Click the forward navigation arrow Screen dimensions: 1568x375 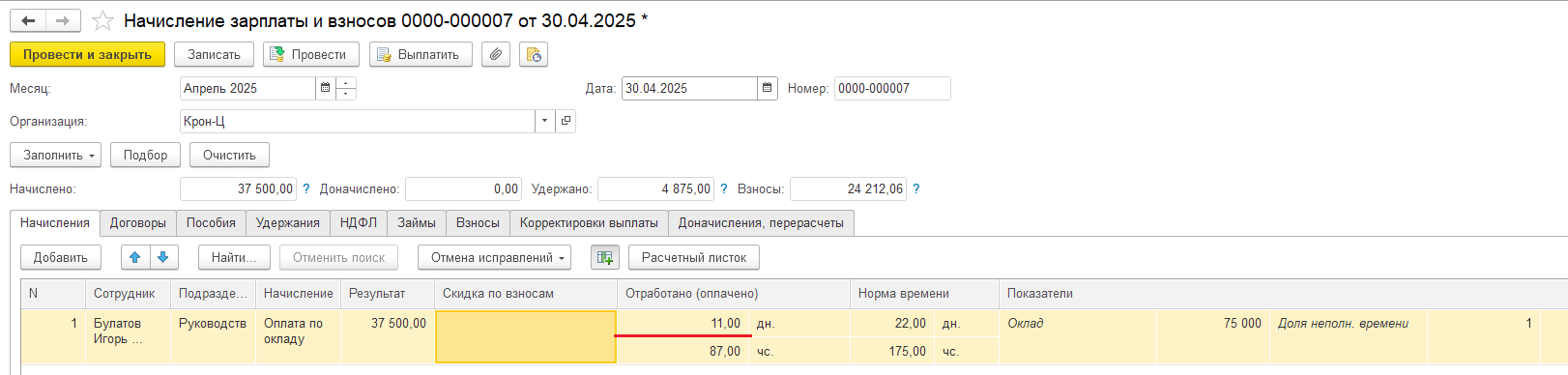(63, 20)
